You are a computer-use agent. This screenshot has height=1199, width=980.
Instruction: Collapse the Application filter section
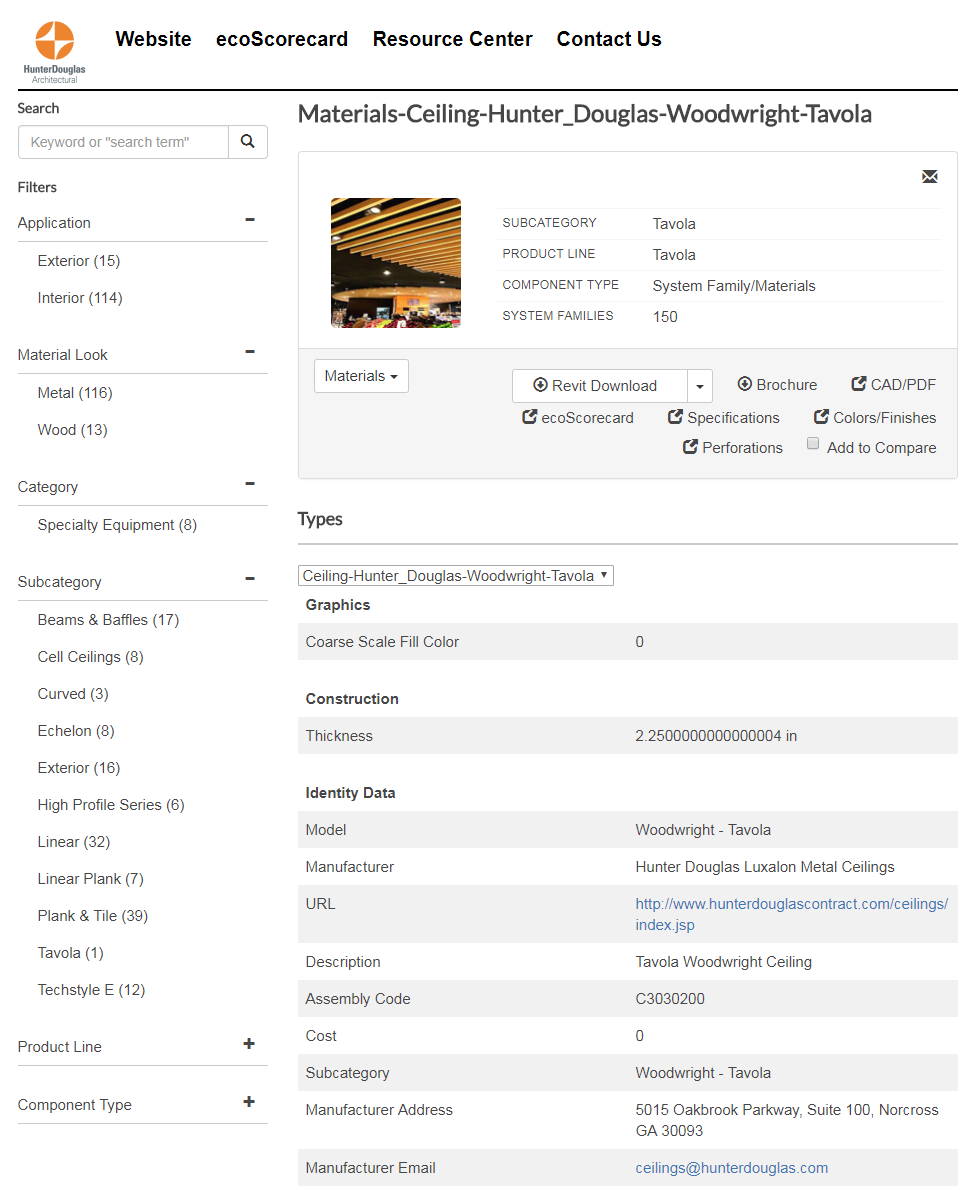[250, 220]
